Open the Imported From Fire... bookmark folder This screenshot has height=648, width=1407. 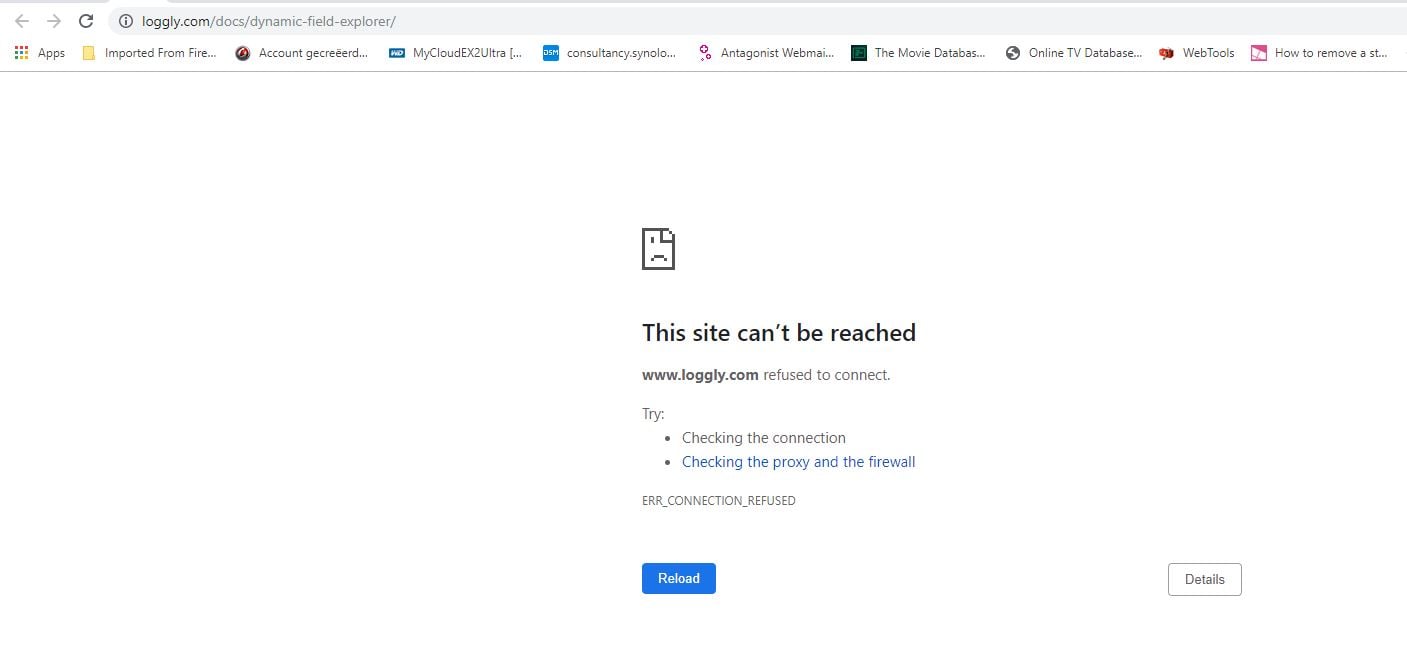click(x=149, y=53)
